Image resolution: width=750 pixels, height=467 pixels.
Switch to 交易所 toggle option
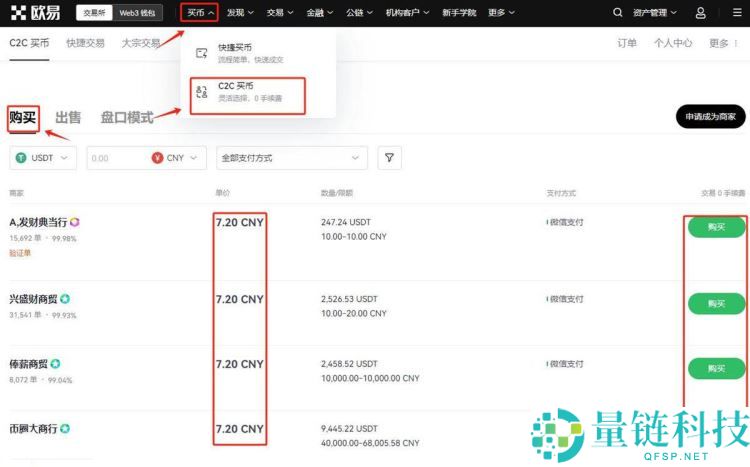(94, 13)
